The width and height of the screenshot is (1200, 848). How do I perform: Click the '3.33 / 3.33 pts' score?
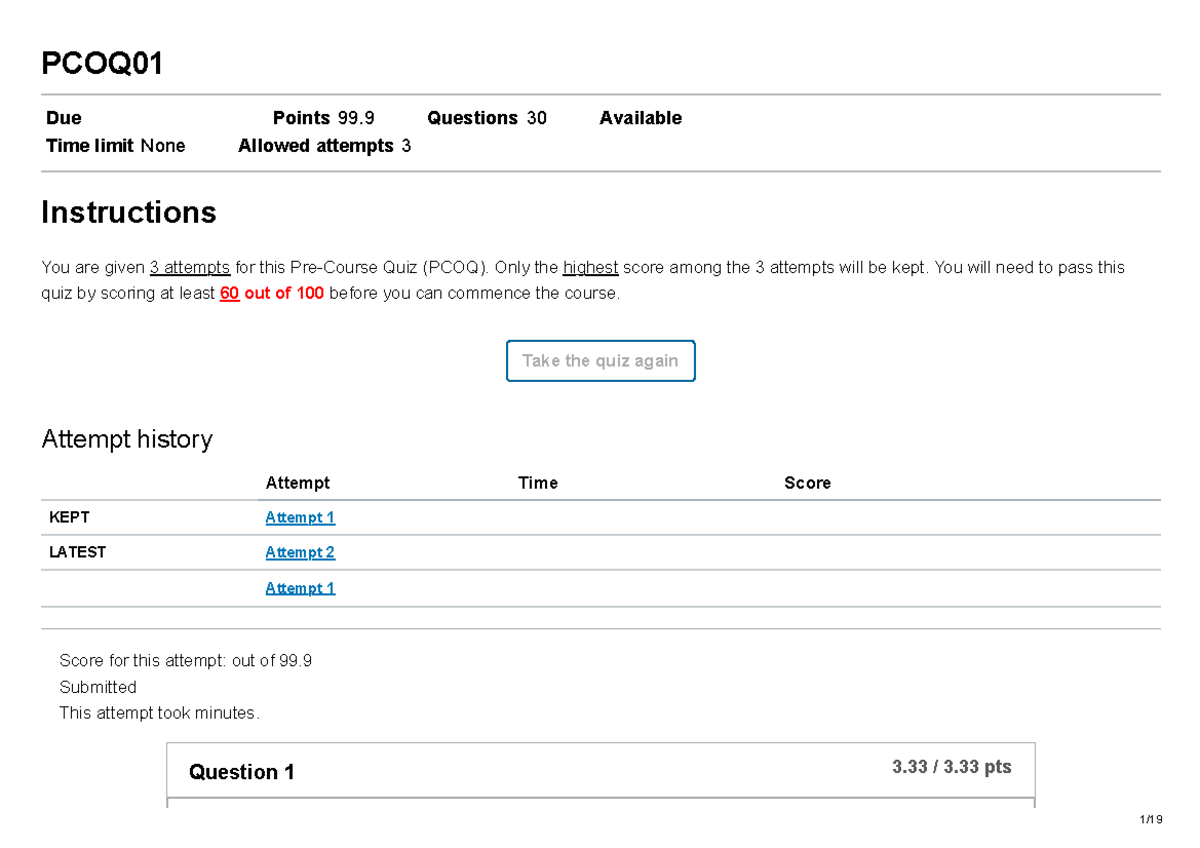click(x=952, y=768)
